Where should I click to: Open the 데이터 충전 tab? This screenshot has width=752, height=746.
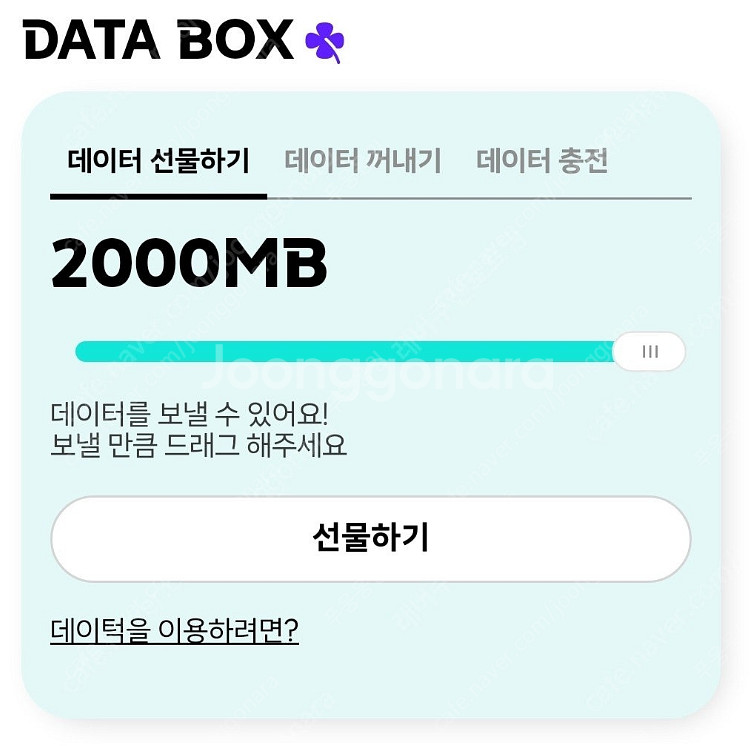click(x=542, y=160)
